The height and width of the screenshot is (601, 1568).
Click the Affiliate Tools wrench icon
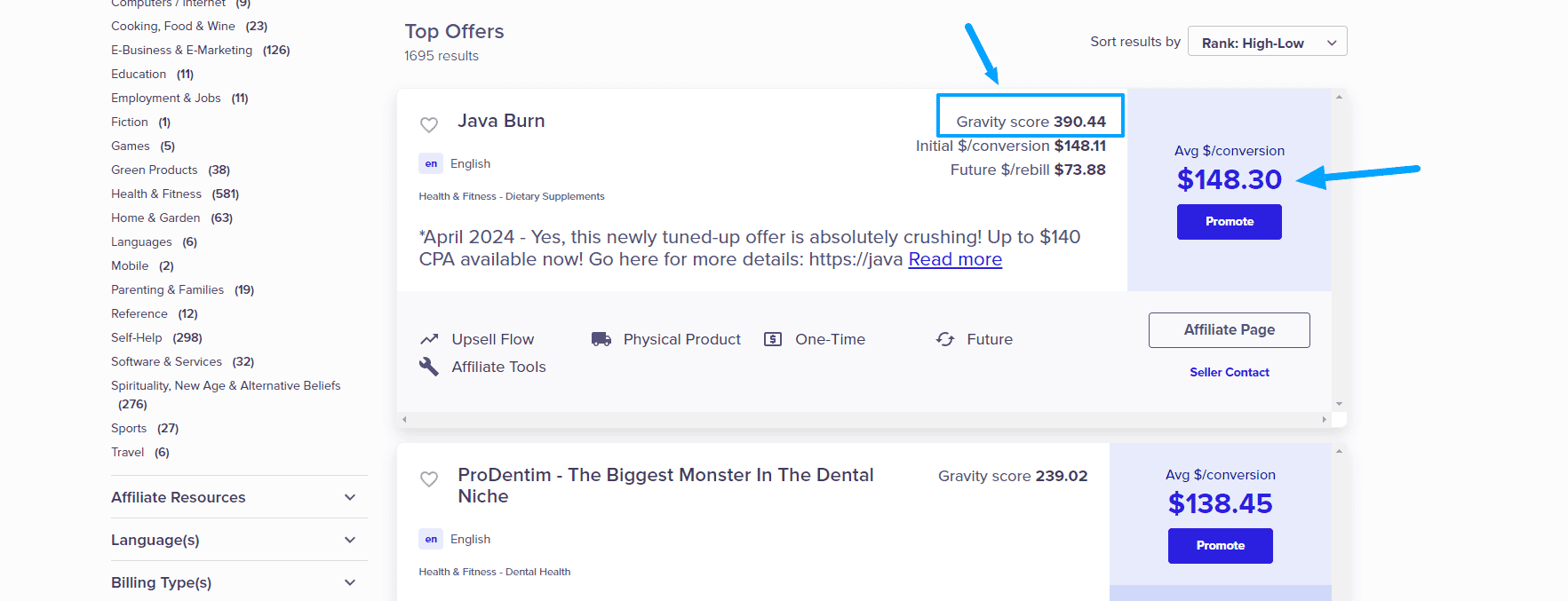tap(429, 367)
